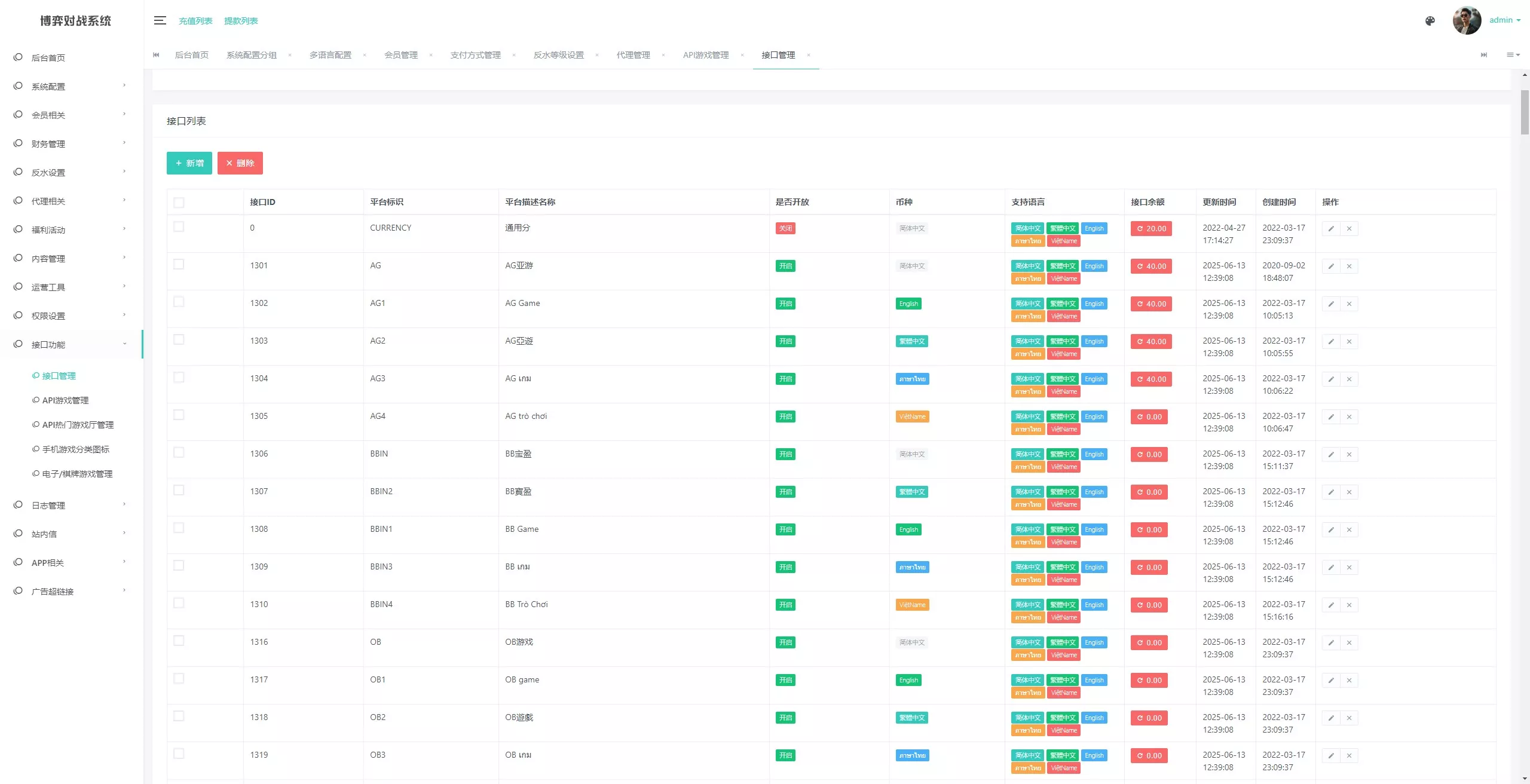The width and height of the screenshot is (1530, 784).
Task: Open API游戏管理 in sidebar submenu
Action: [x=65, y=400]
